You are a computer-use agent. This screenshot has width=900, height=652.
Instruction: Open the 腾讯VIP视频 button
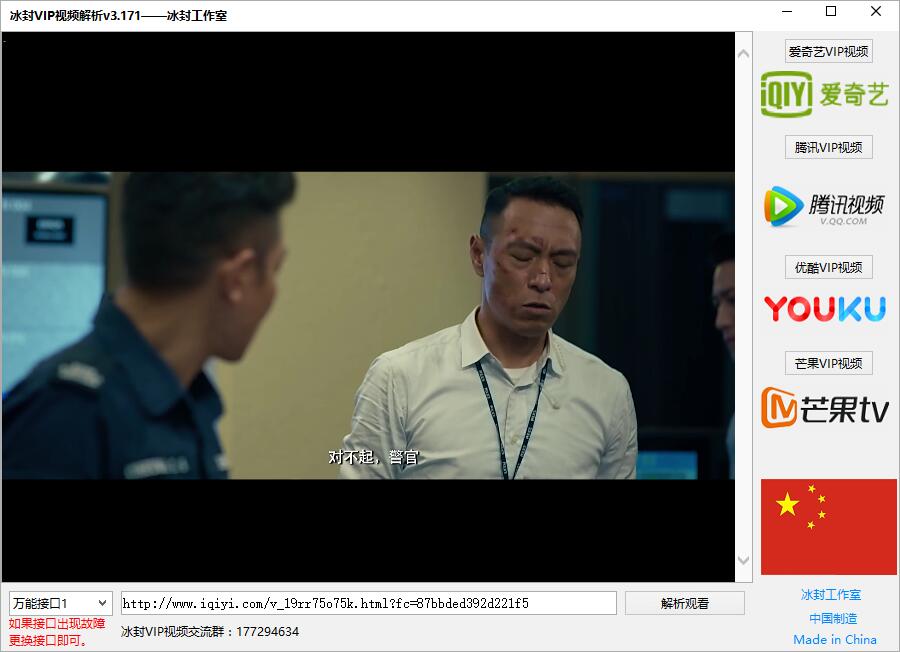point(828,148)
